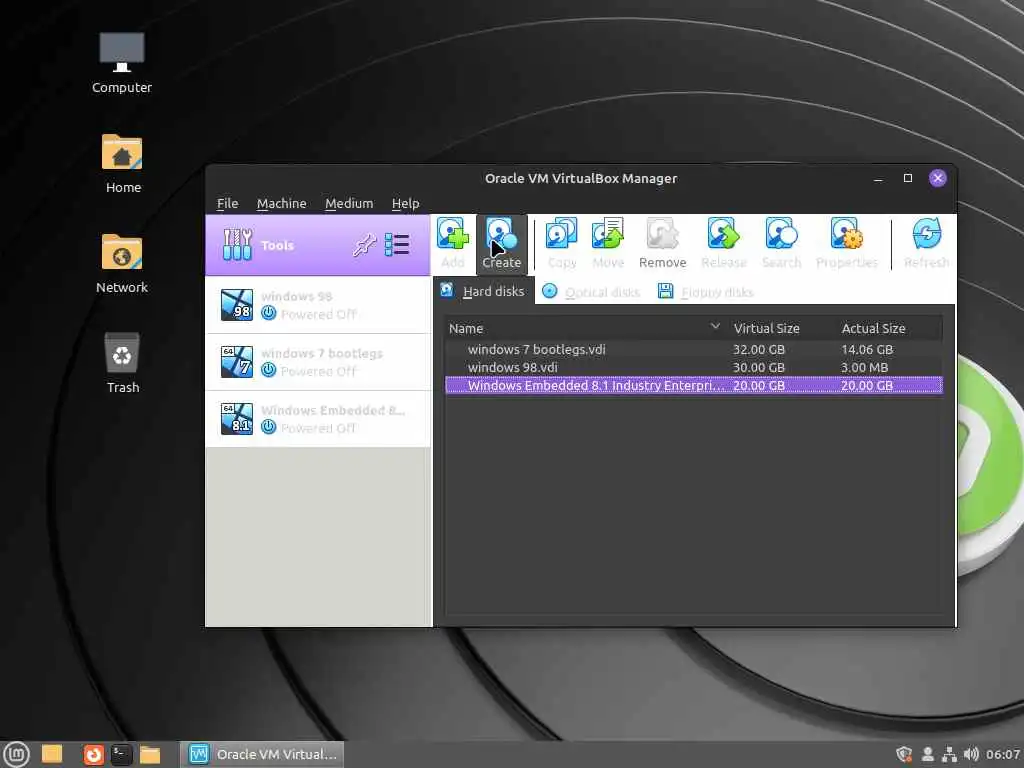Click the Search toolbar icon
Viewport: 1024px width, 768px height.
pos(781,243)
